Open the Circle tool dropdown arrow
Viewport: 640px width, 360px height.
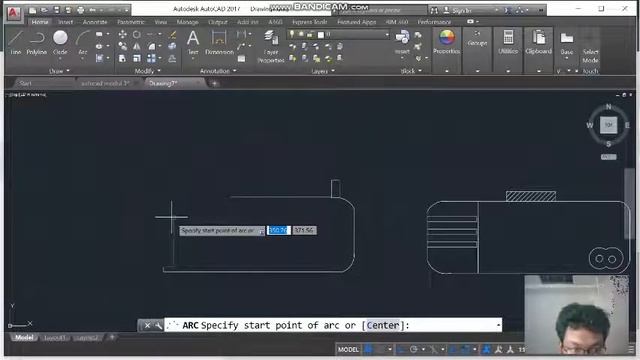coord(60,59)
